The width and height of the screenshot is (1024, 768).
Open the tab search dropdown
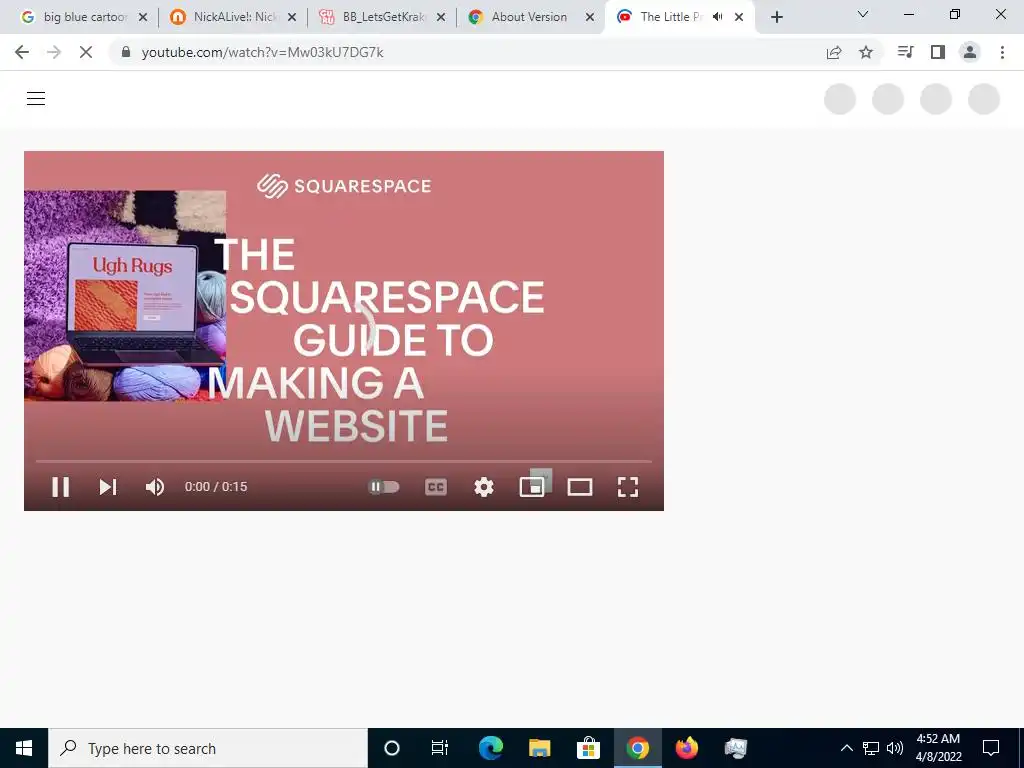863,14
